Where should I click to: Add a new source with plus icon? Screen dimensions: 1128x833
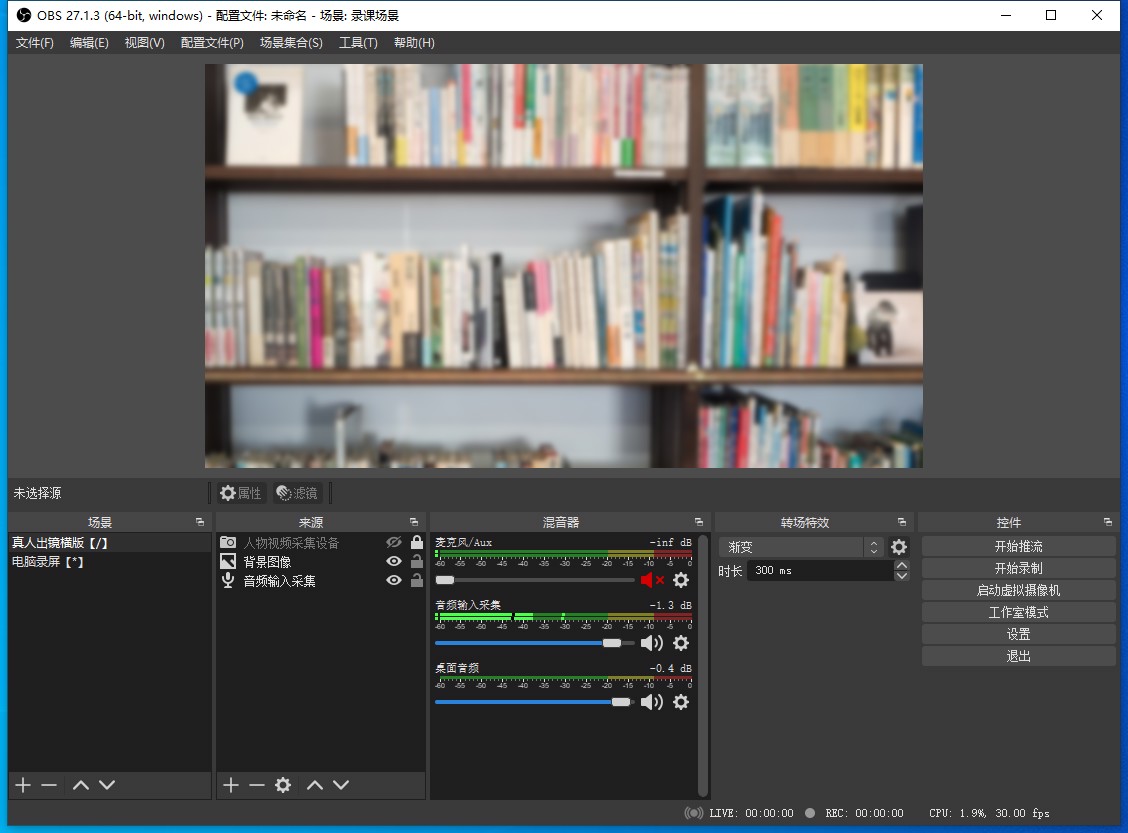point(231,785)
